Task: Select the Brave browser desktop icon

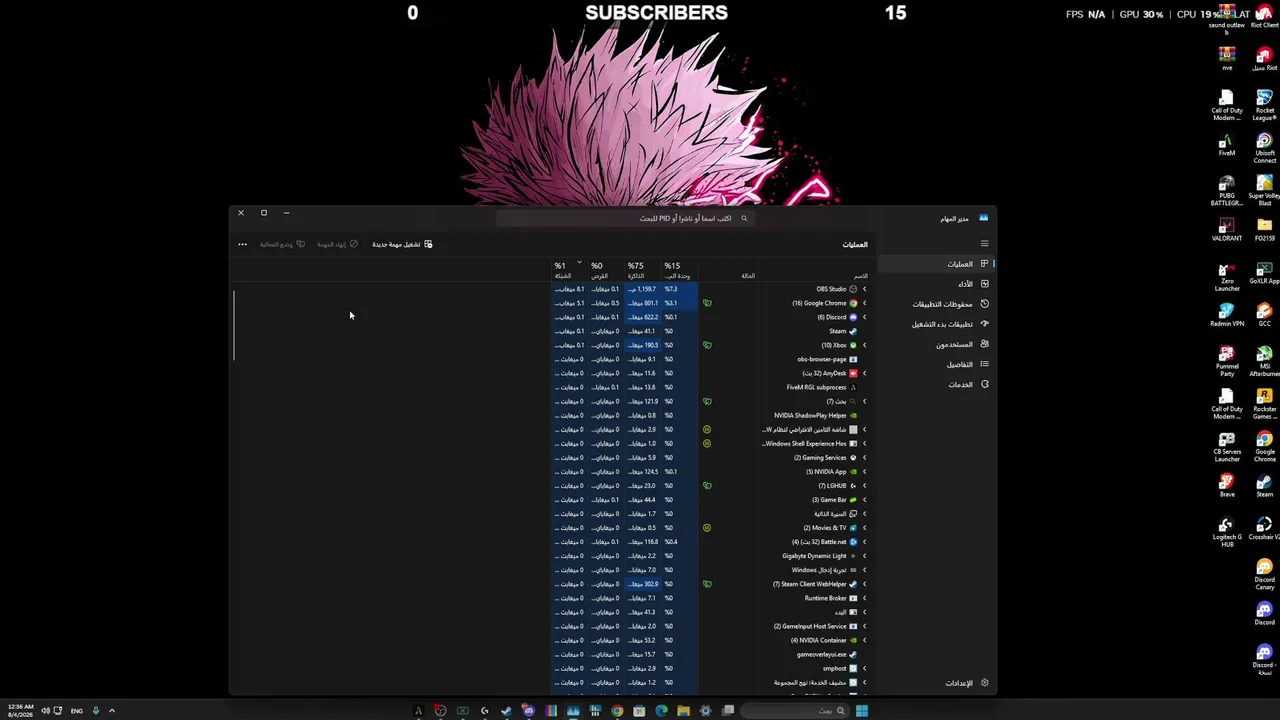Action: click(1227, 486)
